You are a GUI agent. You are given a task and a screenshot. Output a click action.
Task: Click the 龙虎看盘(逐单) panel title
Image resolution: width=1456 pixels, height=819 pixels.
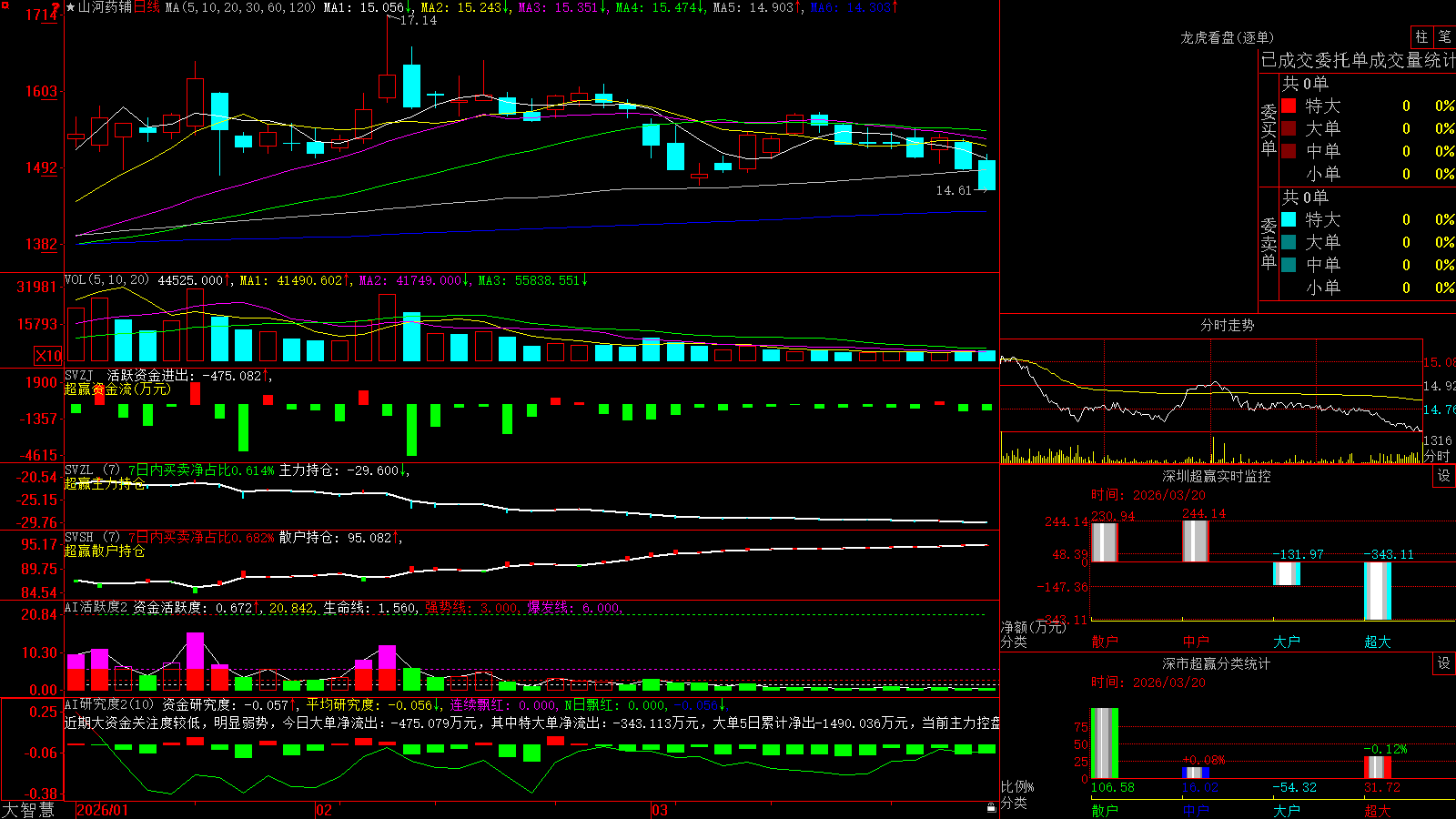pyautogui.click(x=1228, y=37)
